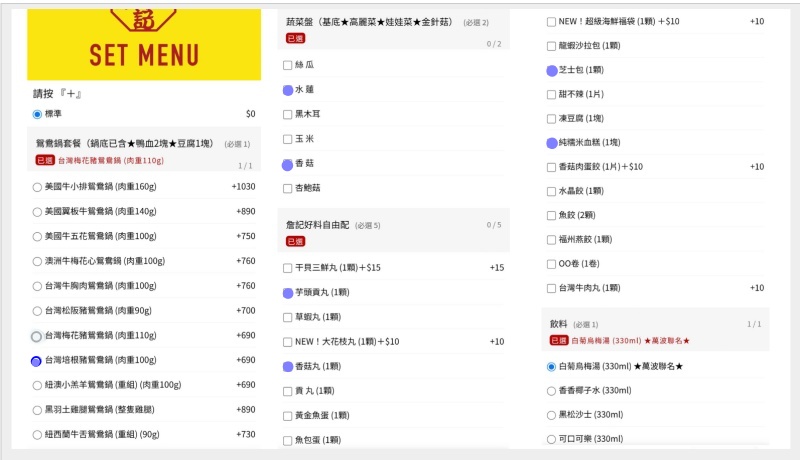Select 香香椰子水 (330ml) drink
Screen dimensions: 800x460
point(551,391)
